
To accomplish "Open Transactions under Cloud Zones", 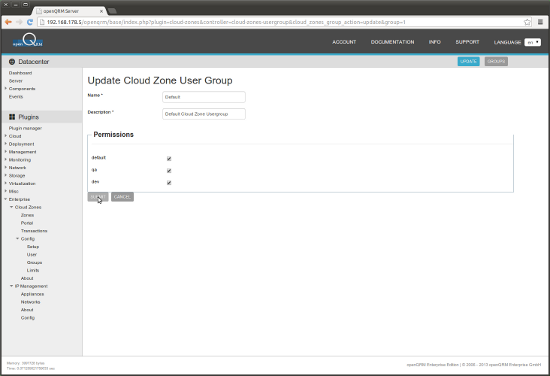I will tap(34, 231).
